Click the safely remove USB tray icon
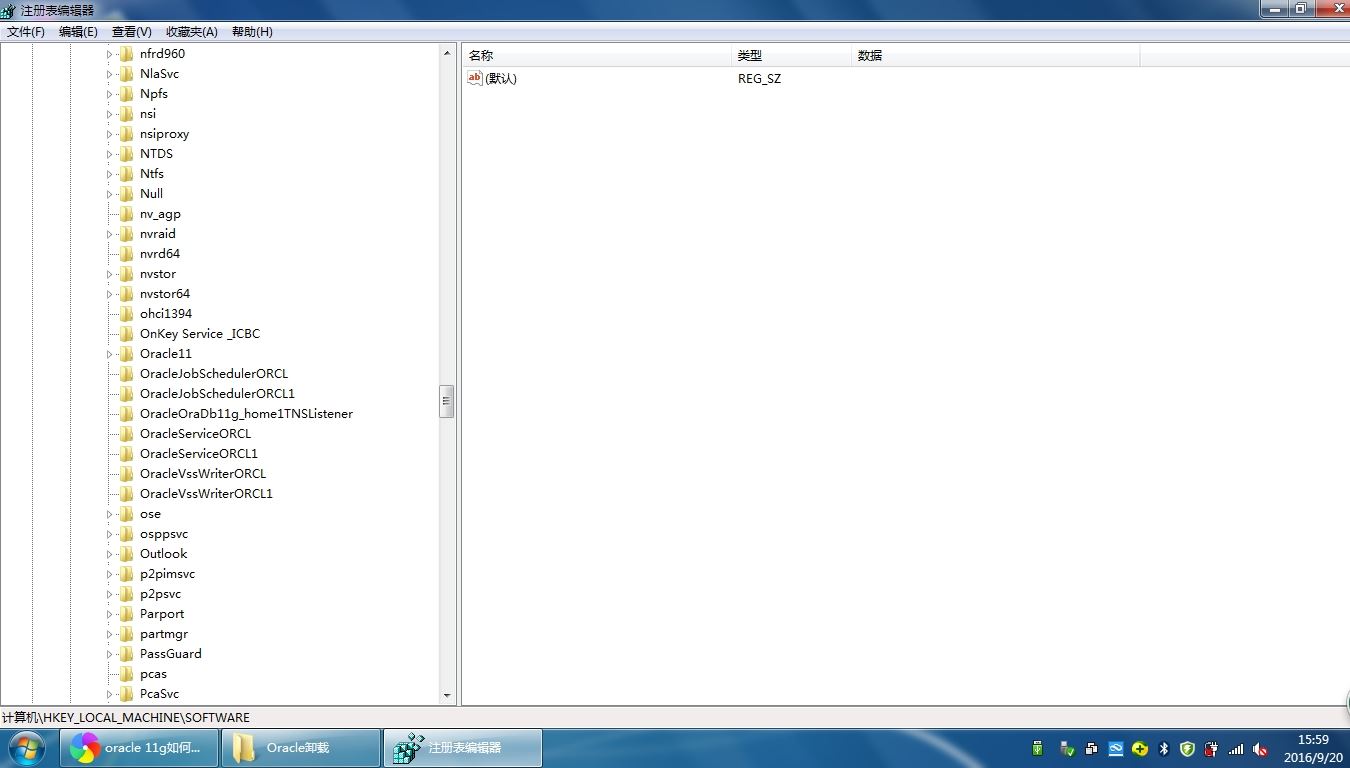1350x768 pixels. (1067, 749)
